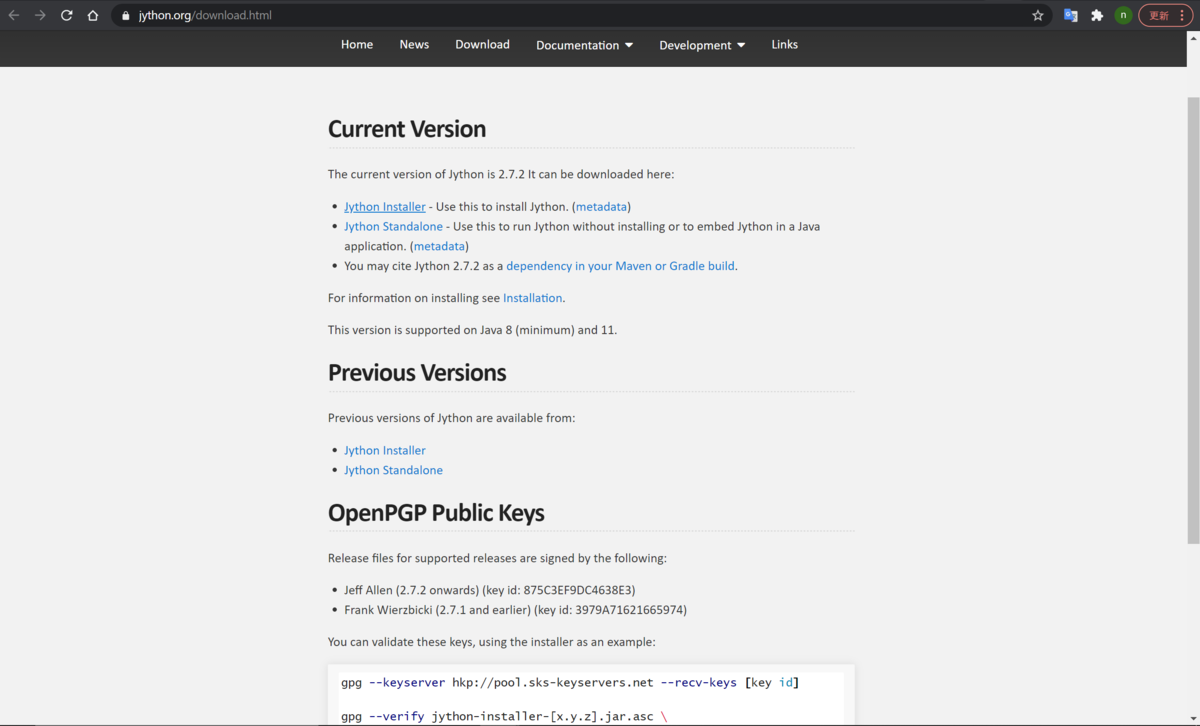The height and width of the screenshot is (726, 1200).
Task: Click the 'gpg --verify jython-installer' code line
Action: tap(504, 716)
